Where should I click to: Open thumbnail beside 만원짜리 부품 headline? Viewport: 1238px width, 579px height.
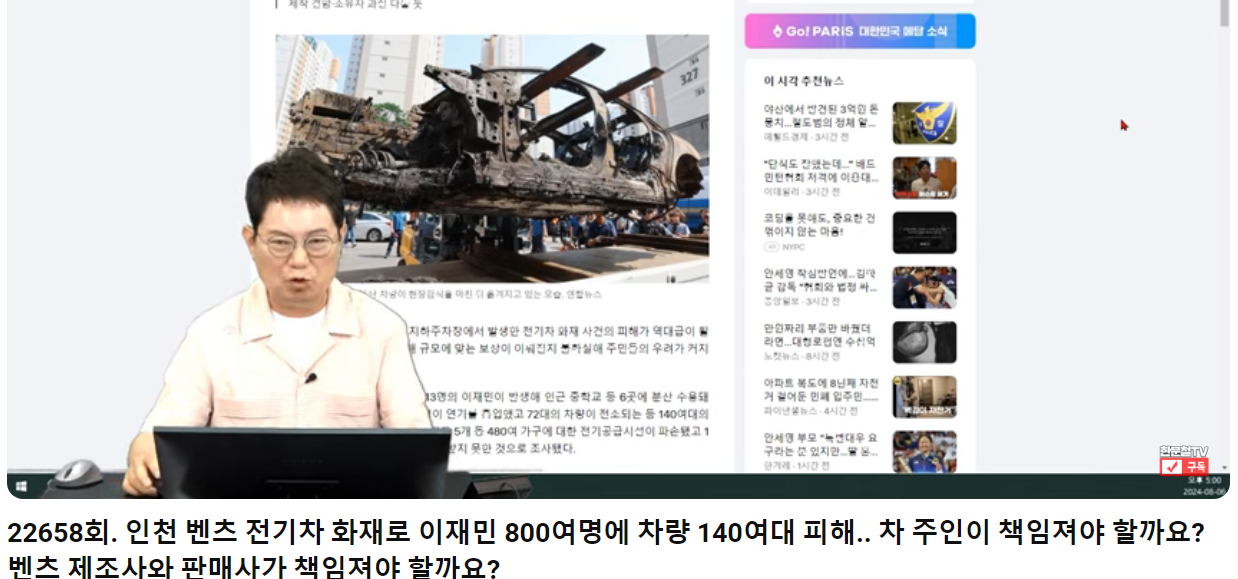[924, 342]
